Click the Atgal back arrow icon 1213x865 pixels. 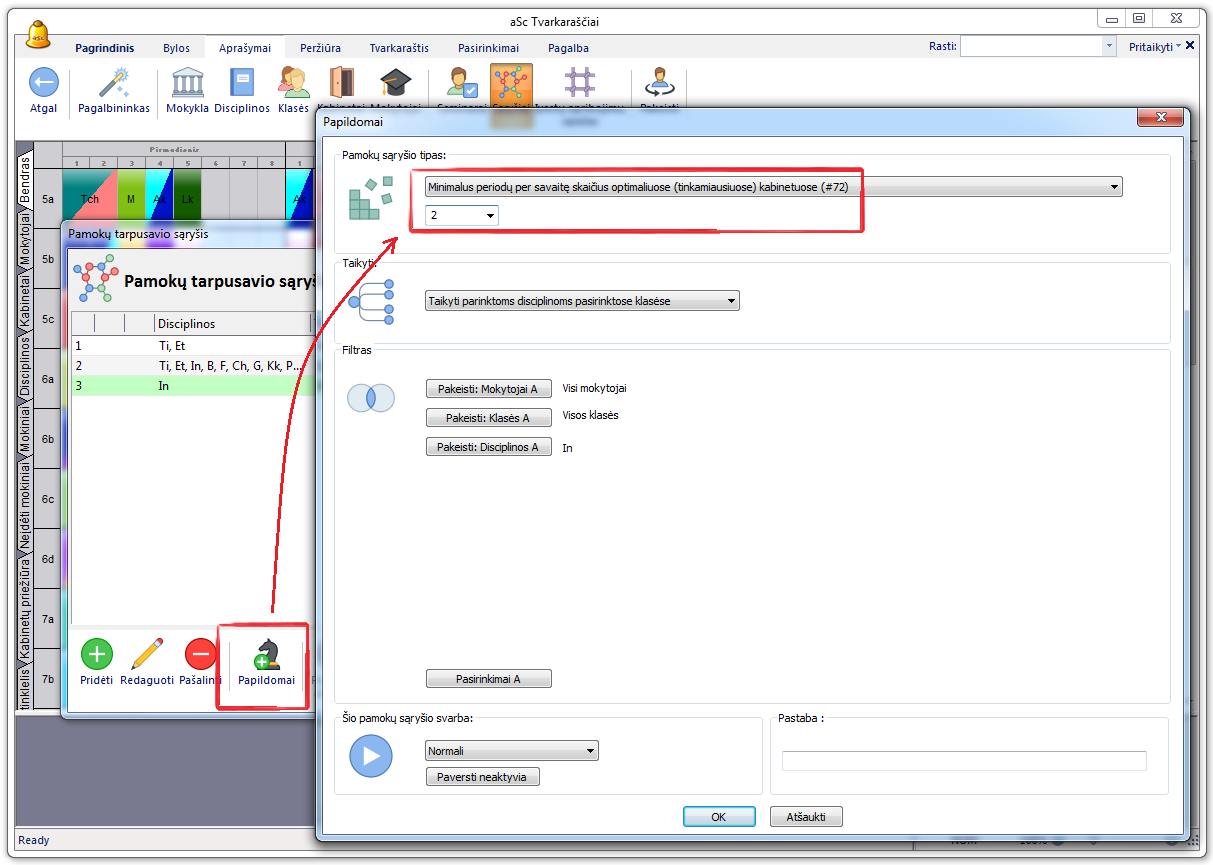click(43, 83)
